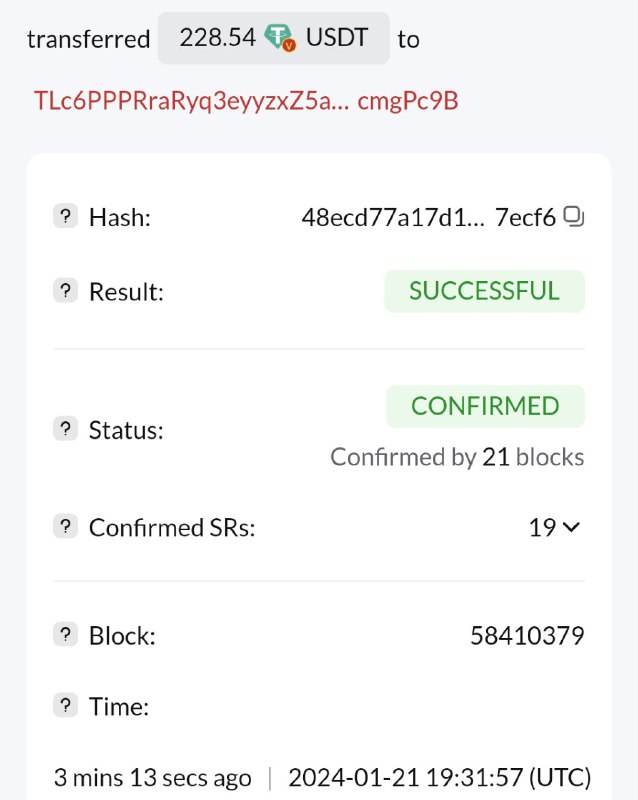Viewport: 638px width, 800px height.
Task: Copy the transaction hash
Action: click(574, 216)
